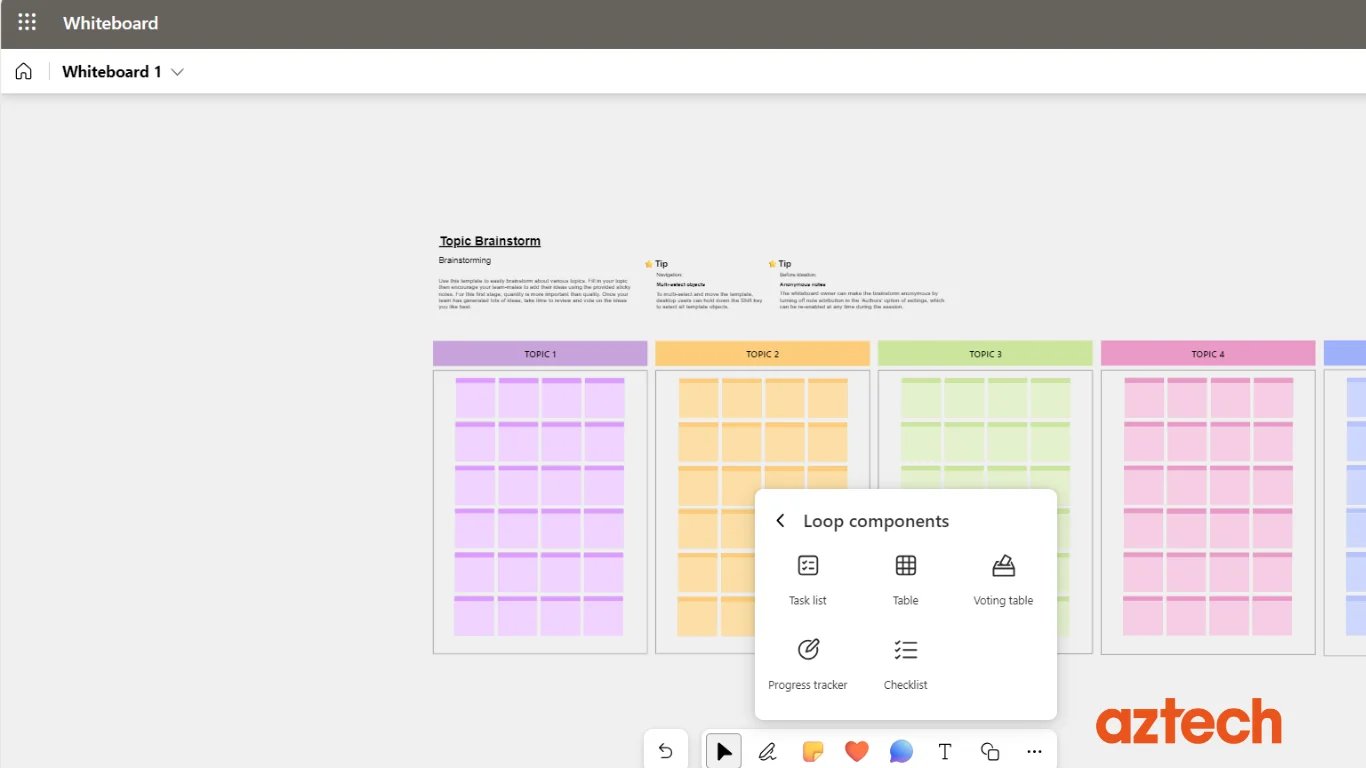This screenshot has width=1366, height=768.
Task: Click the TOPIC 1 purple header
Action: point(540,354)
